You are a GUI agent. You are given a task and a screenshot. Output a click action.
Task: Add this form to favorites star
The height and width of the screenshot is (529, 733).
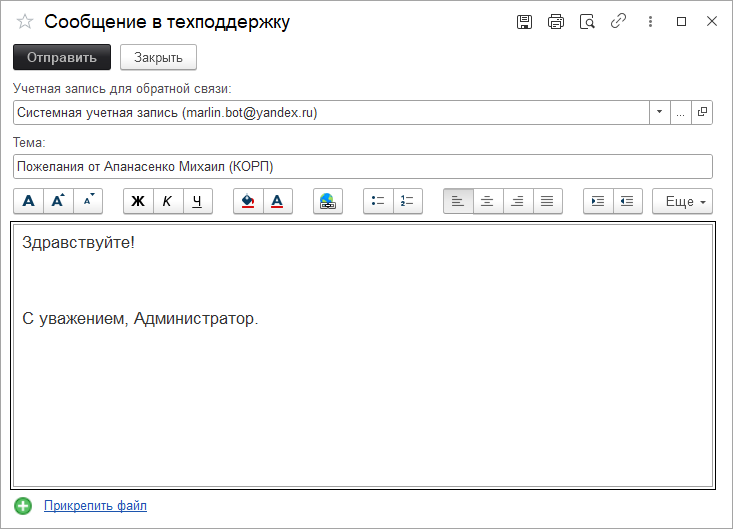[x=25, y=22]
